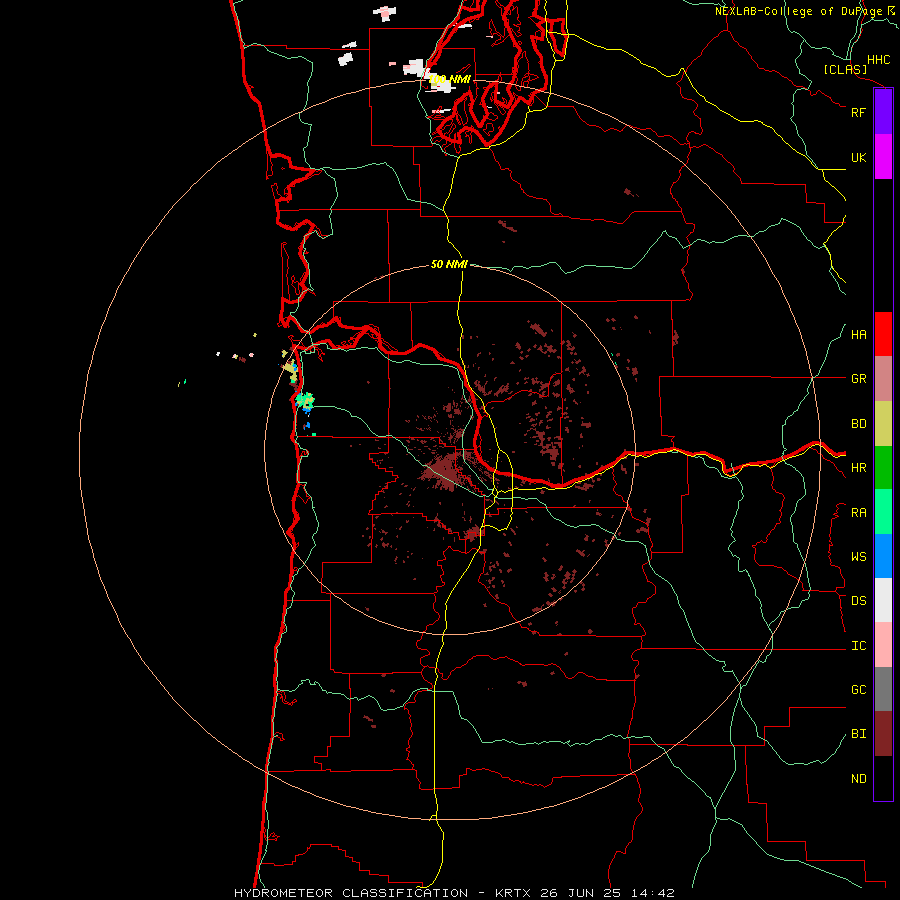Click the UK legend label

(x=858, y=157)
